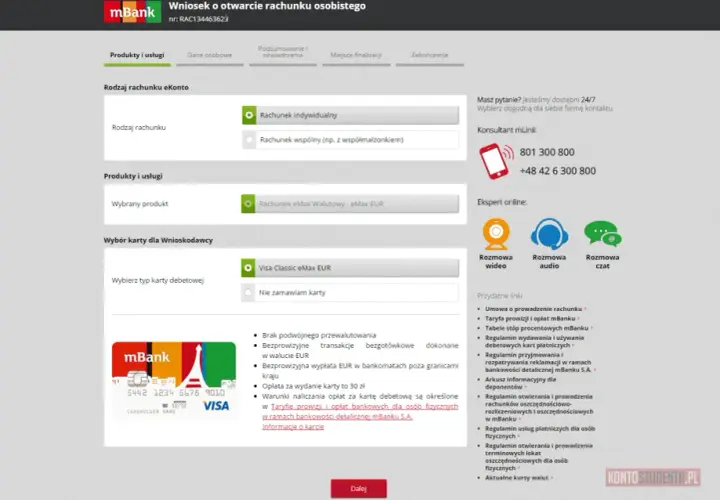Start Rozmowa wideo webcam chat

496,244
